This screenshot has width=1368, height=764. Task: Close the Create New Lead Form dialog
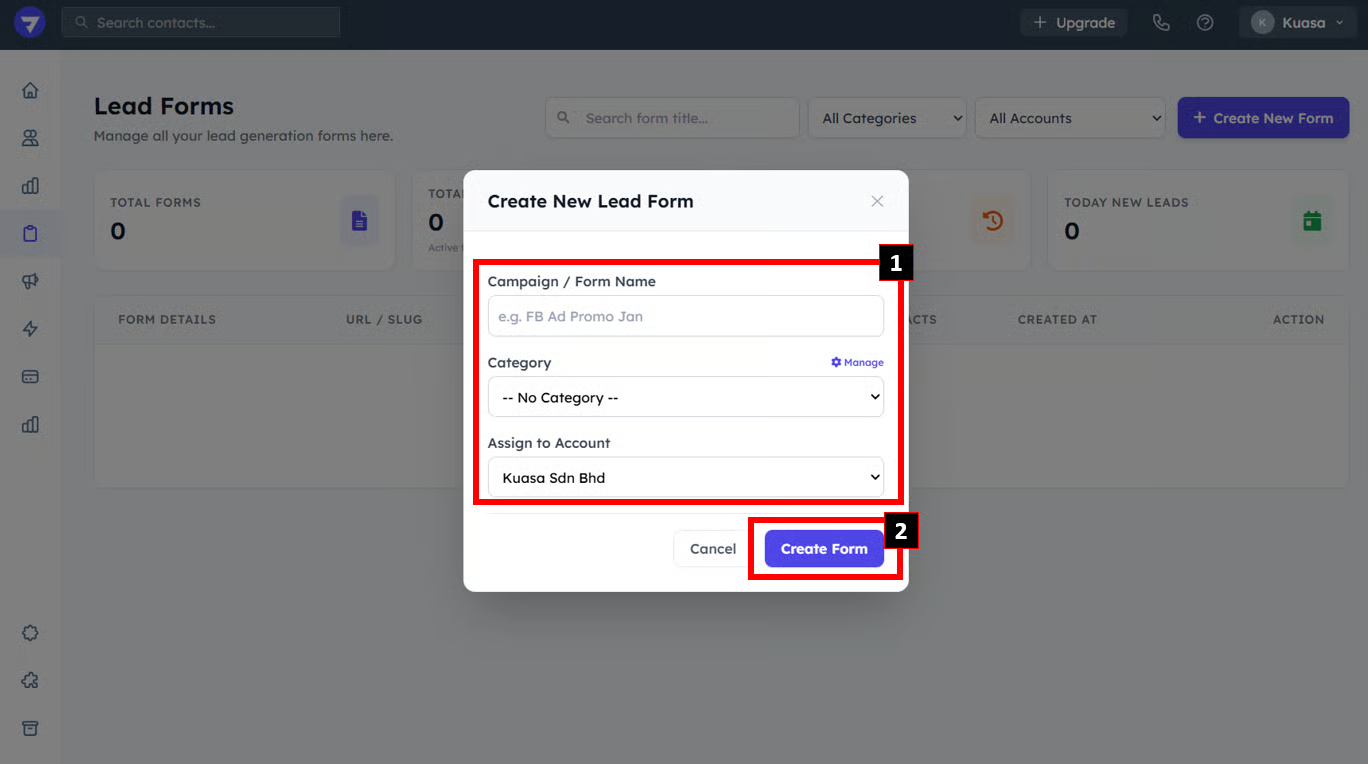tap(877, 201)
